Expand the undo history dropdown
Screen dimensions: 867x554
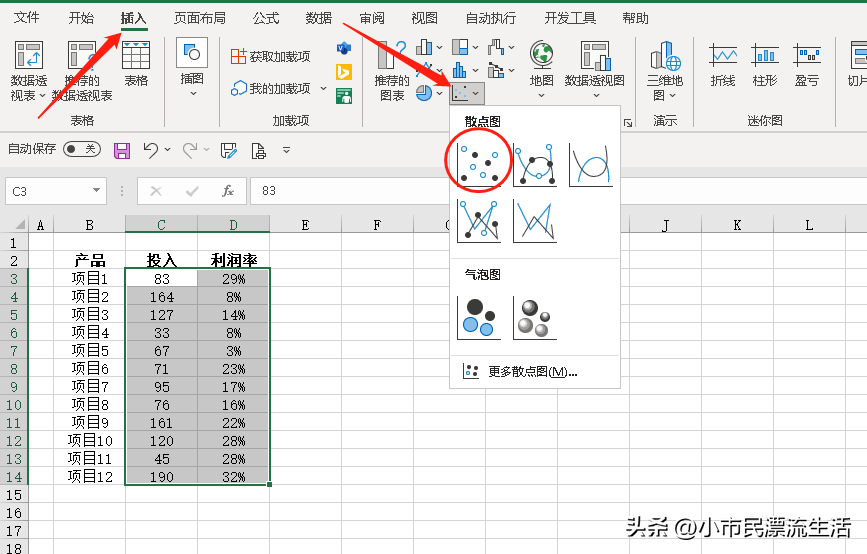pos(168,149)
